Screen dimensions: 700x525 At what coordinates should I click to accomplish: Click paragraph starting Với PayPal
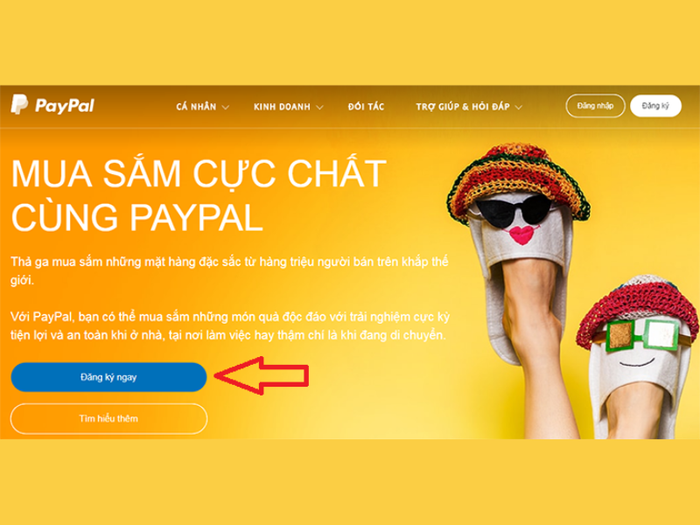(230, 326)
